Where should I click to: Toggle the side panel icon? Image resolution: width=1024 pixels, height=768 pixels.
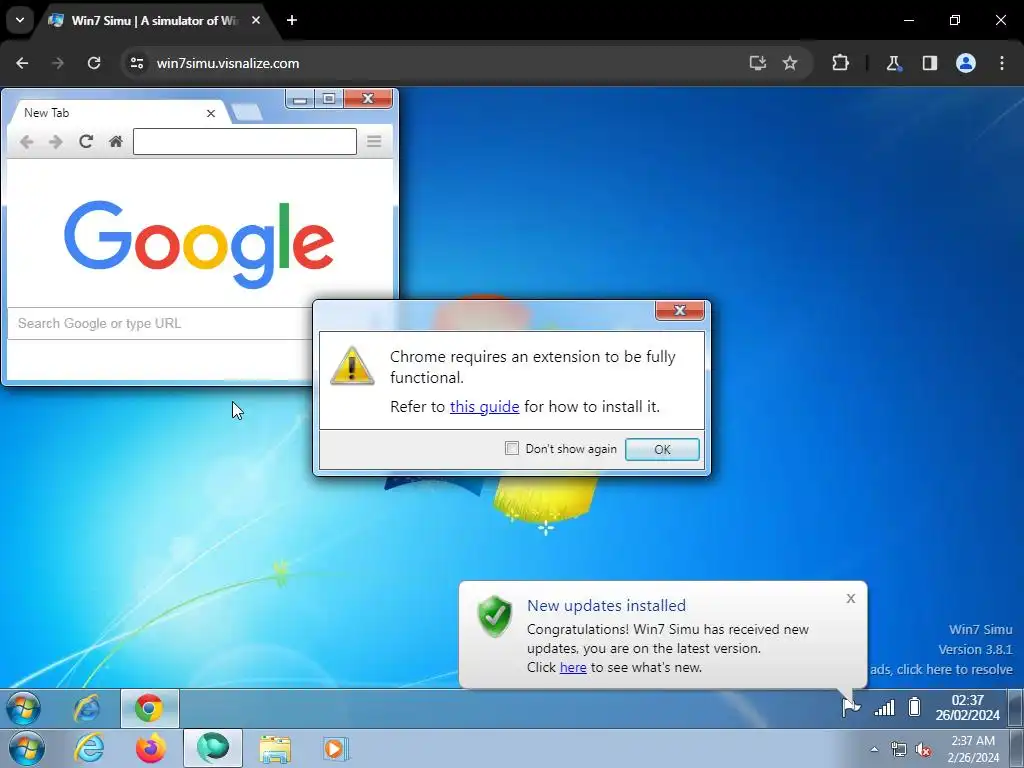pyautogui.click(x=930, y=63)
